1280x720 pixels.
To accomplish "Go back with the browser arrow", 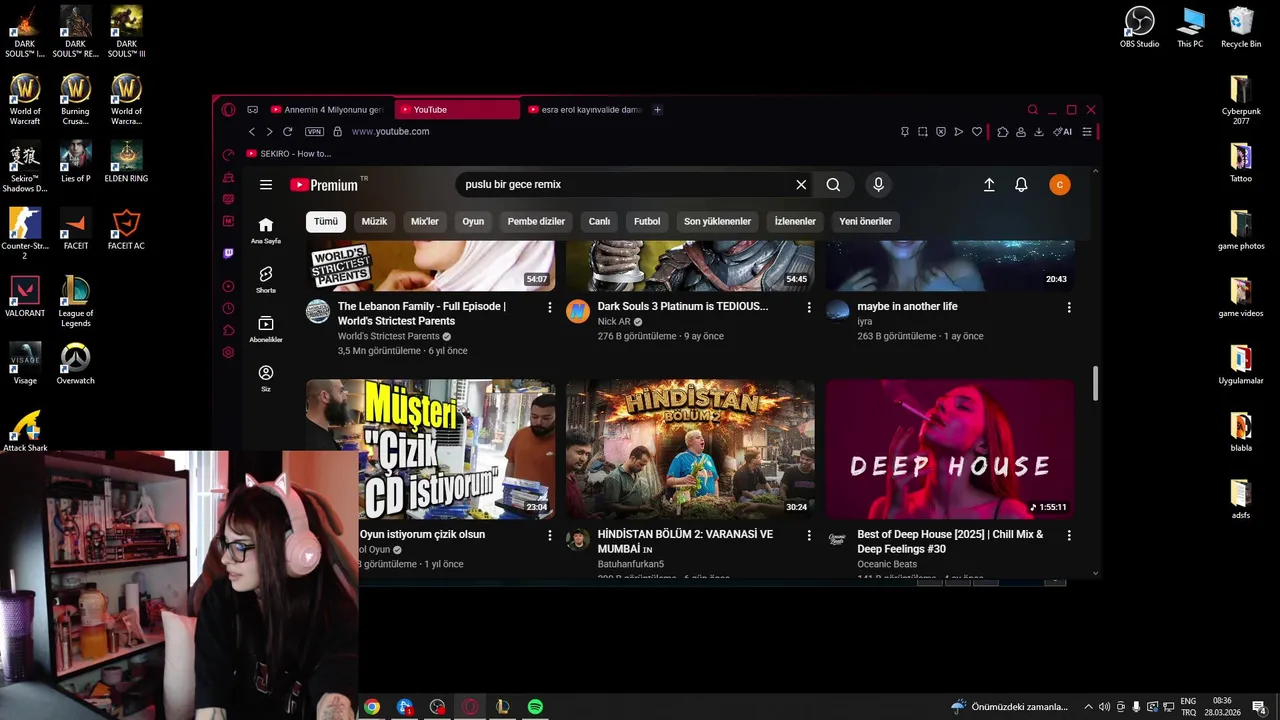I will pos(252,132).
